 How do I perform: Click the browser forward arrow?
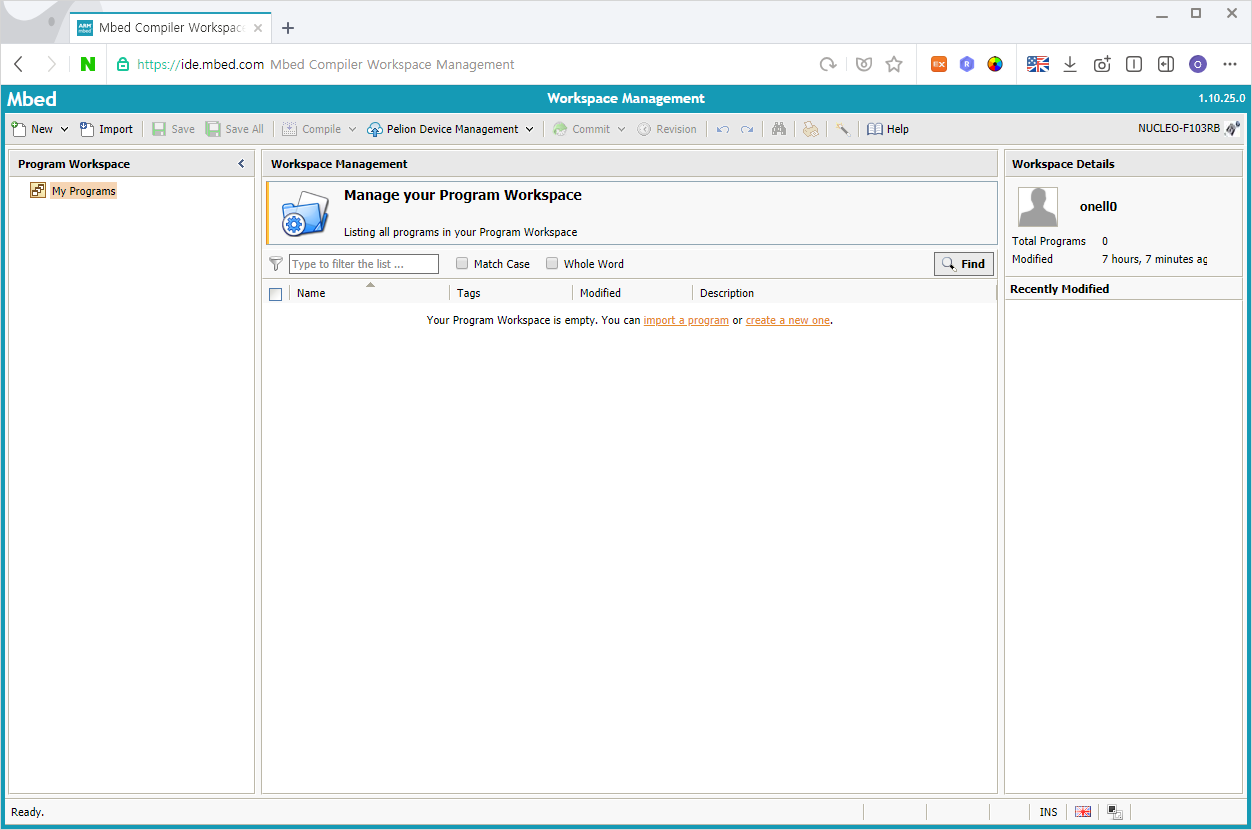tap(52, 64)
